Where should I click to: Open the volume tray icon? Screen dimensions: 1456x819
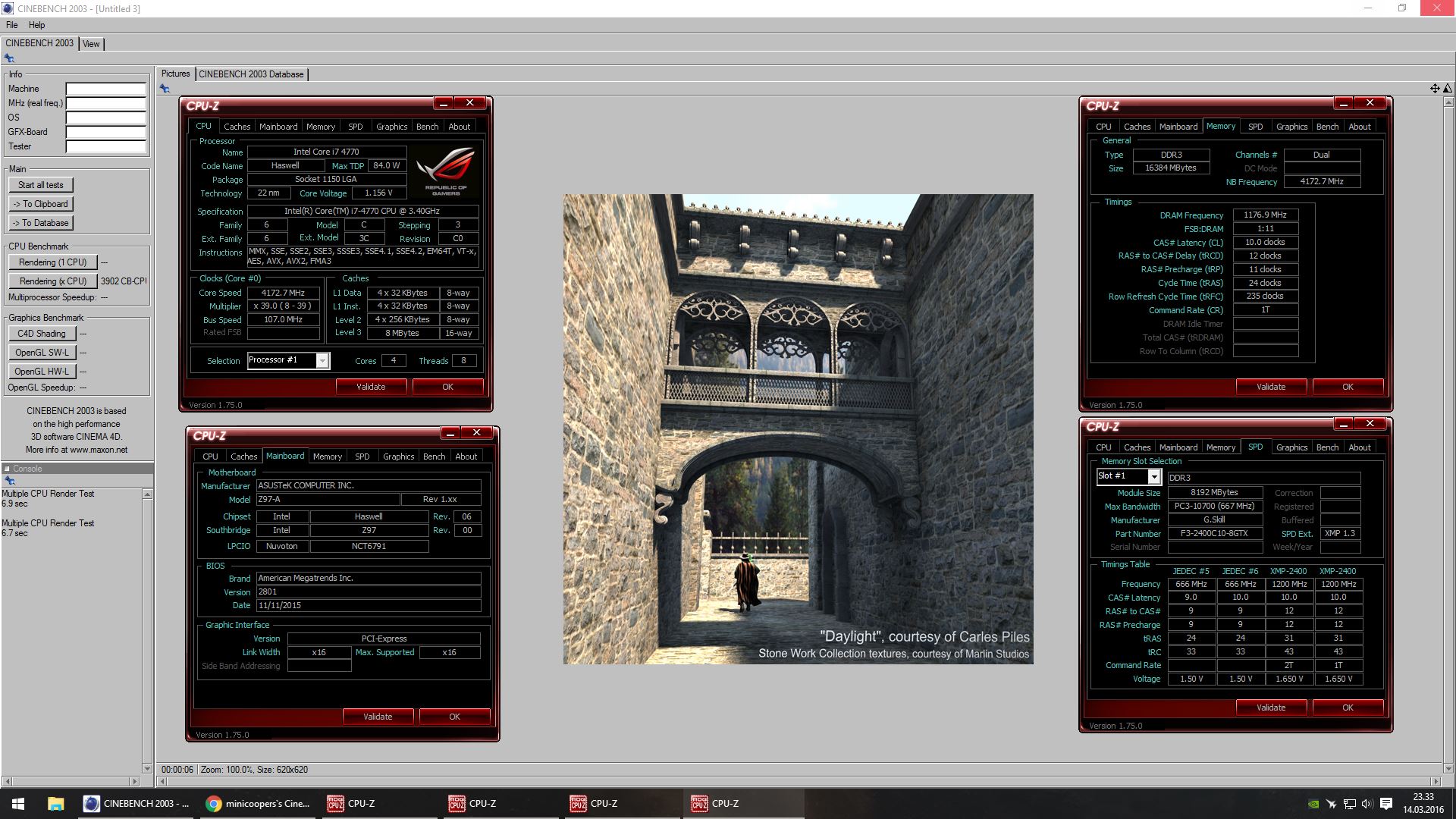tap(1367, 804)
